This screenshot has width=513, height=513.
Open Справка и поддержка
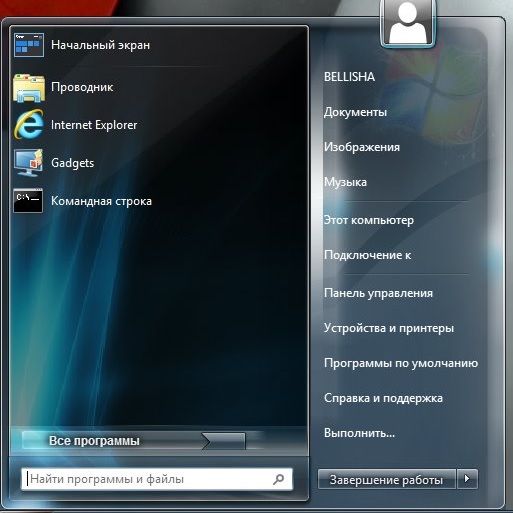click(383, 398)
